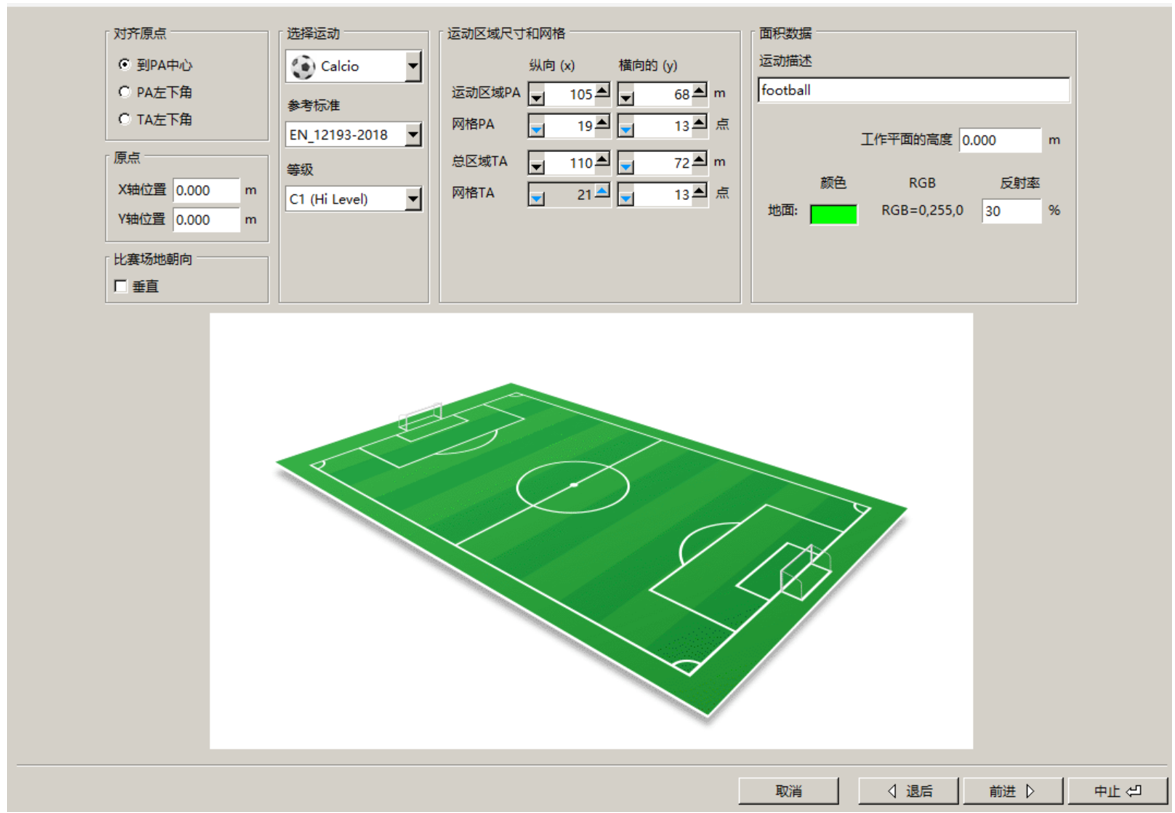Increase the 总区域TA 纵向 (x) value

point(601,159)
